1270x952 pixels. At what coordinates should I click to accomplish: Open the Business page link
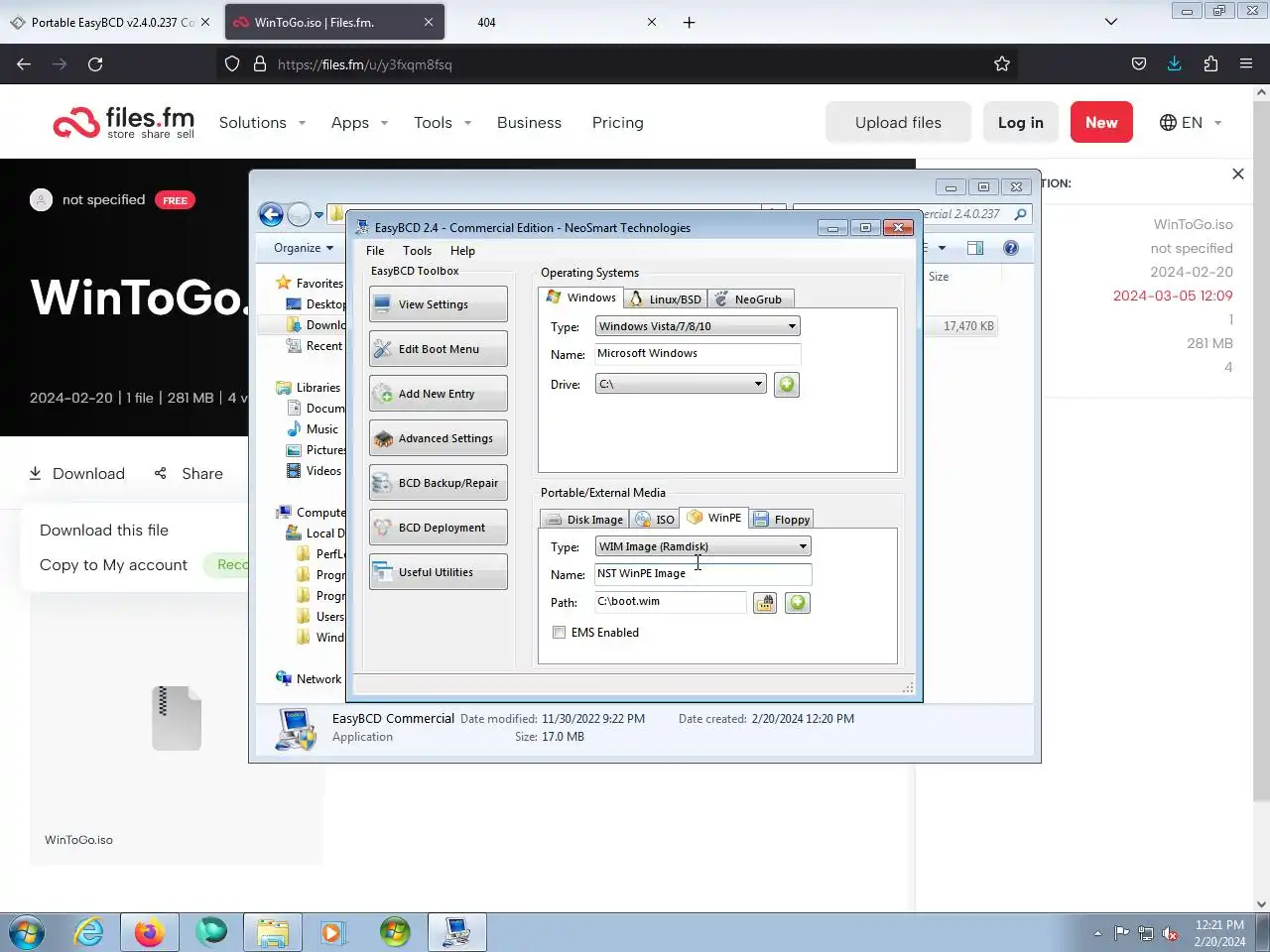[529, 123]
